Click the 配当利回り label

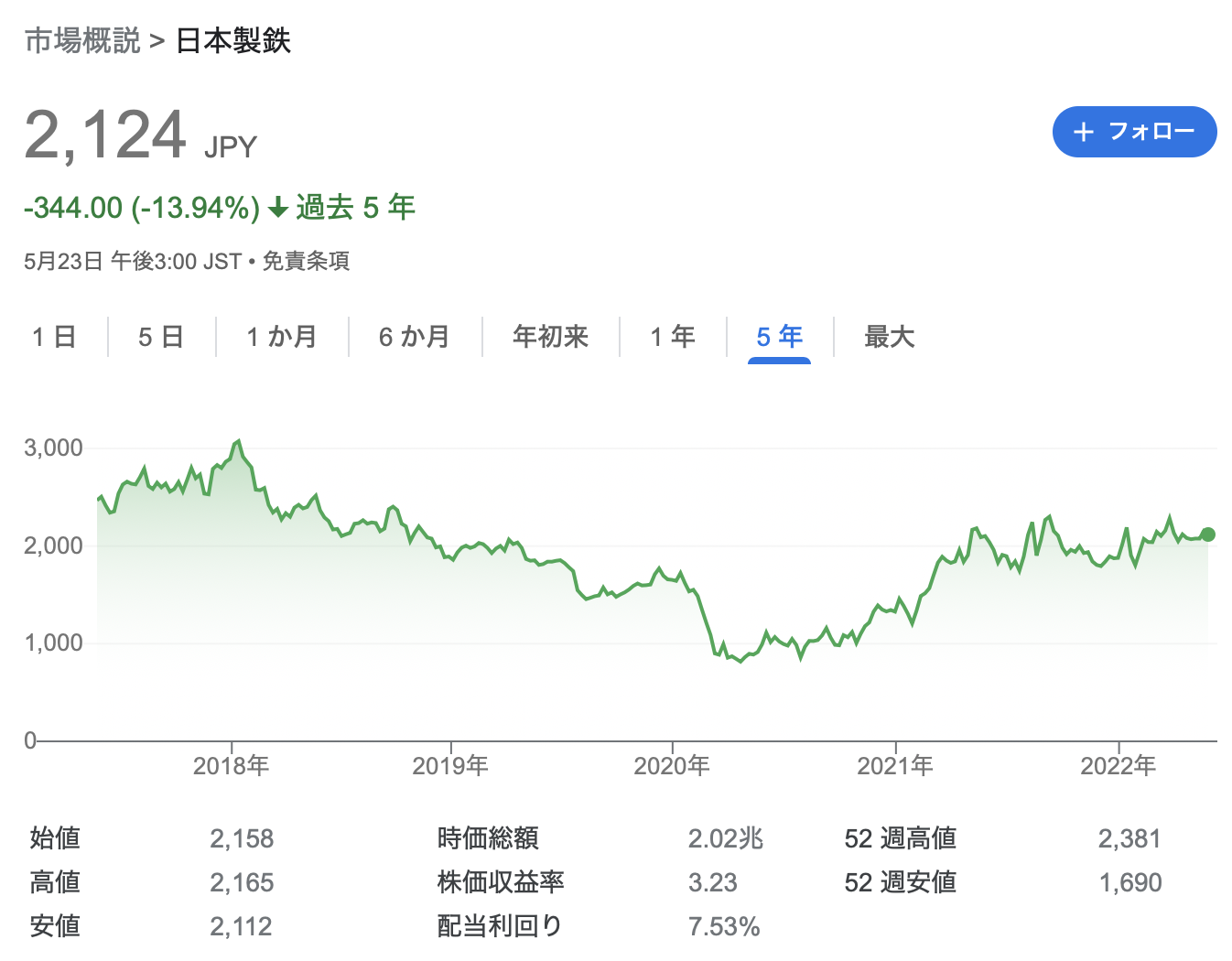pyautogui.click(x=500, y=926)
